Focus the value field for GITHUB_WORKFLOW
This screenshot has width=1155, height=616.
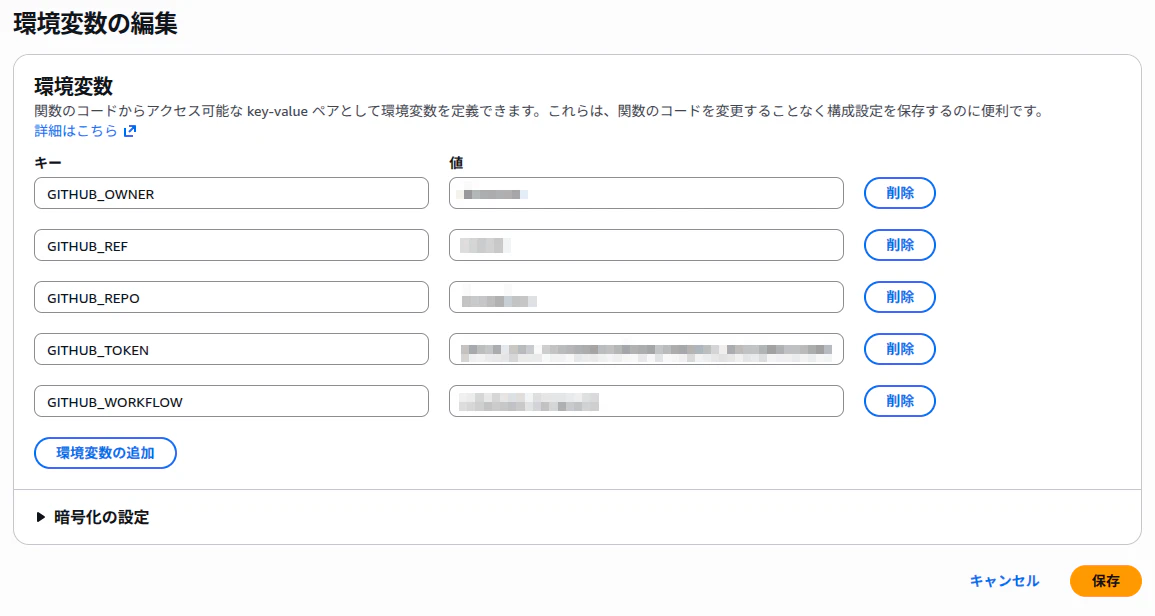pyautogui.click(x=646, y=401)
